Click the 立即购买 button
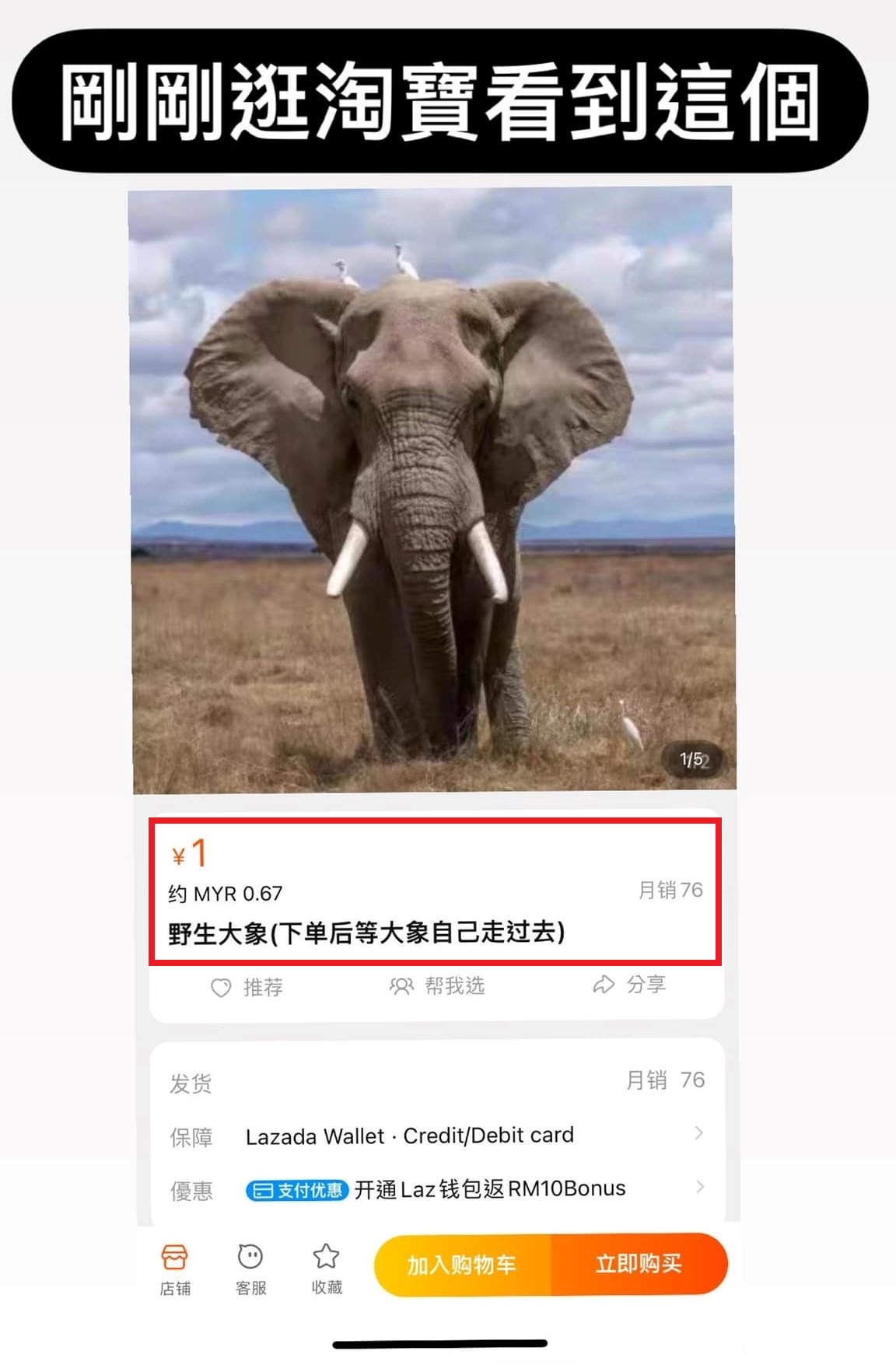The image size is (896, 1372). pos(639,1264)
